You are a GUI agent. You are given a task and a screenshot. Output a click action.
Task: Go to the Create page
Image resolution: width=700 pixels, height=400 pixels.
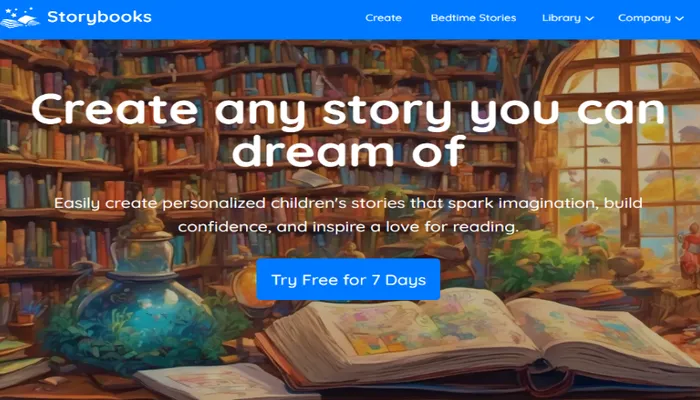coord(383,18)
